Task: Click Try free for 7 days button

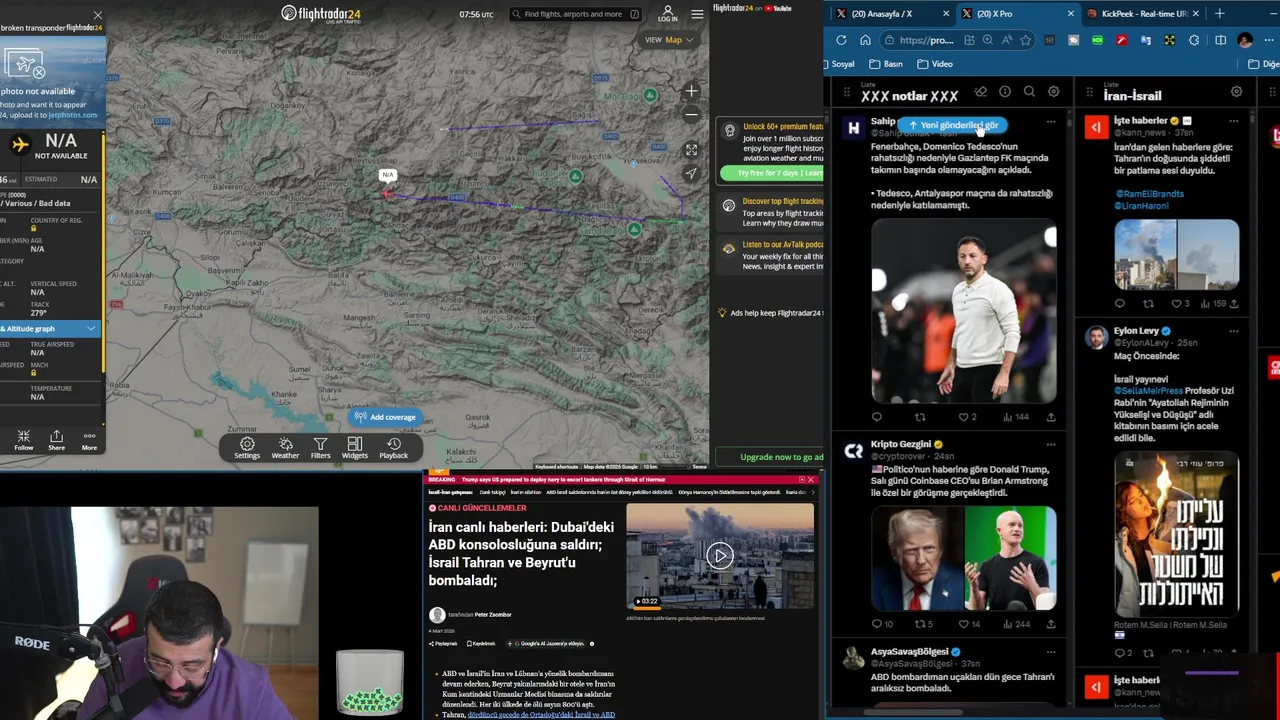Action: coord(772,173)
